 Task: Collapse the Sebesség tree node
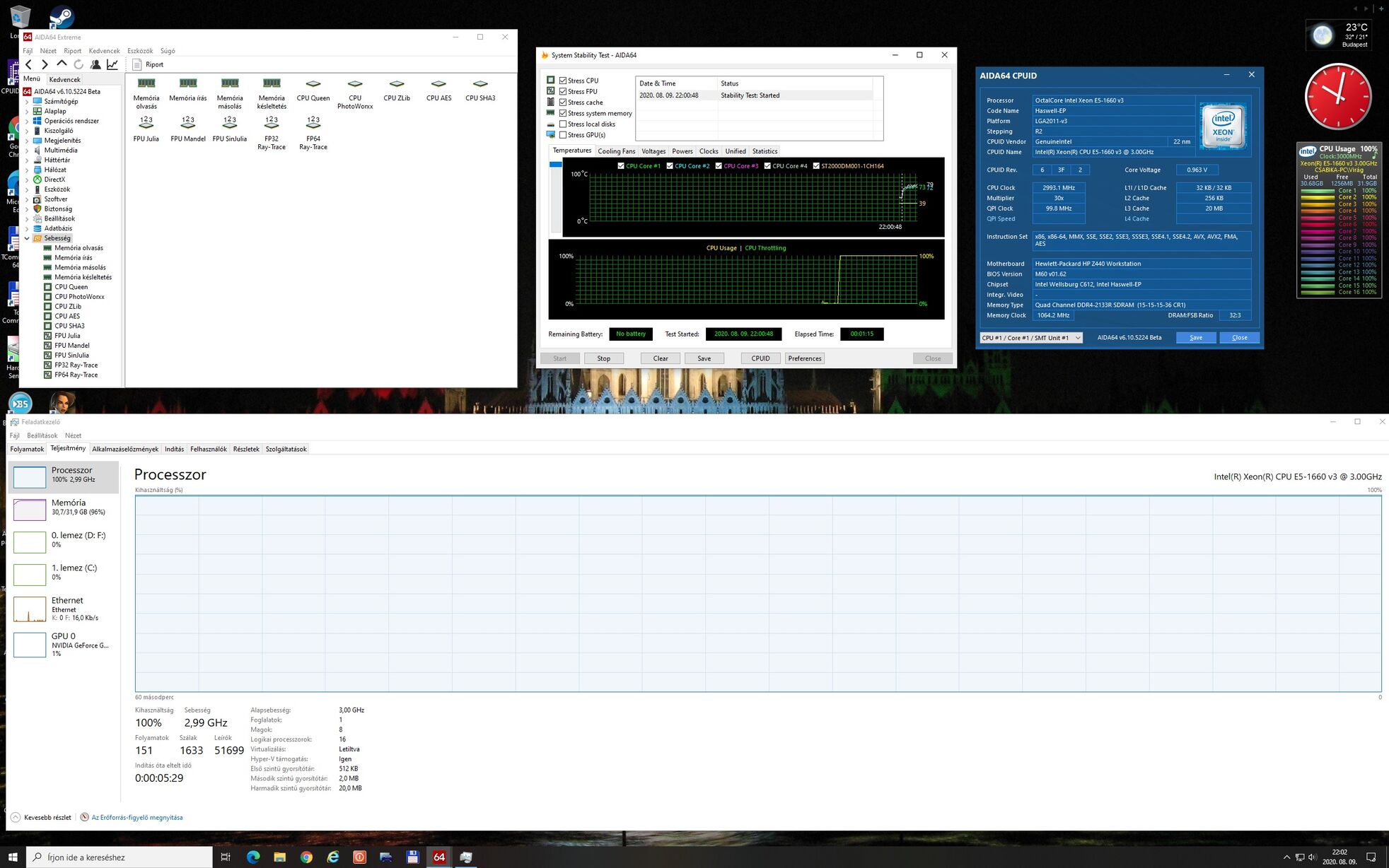pyautogui.click(x=27, y=238)
